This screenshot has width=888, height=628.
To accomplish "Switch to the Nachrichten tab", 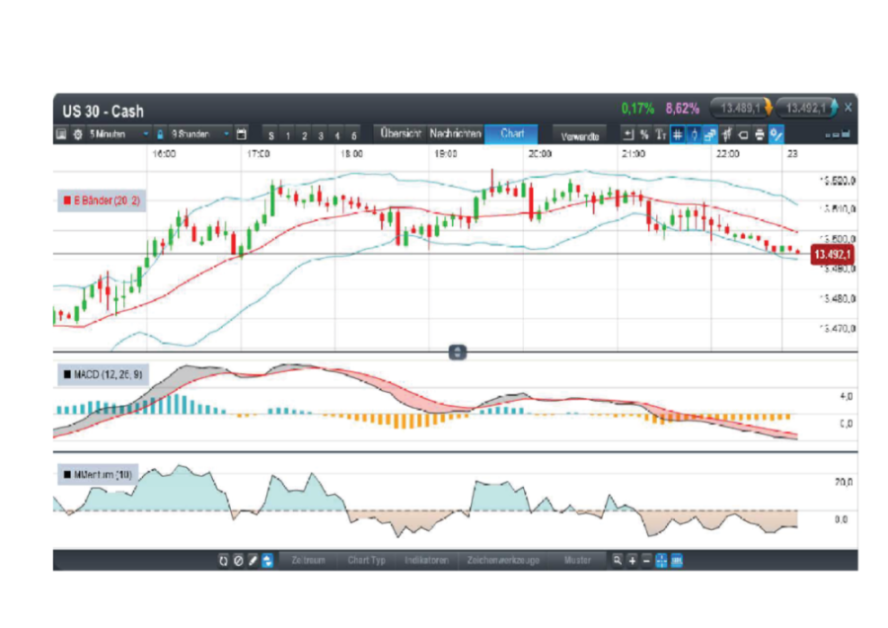I will [455, 134].
